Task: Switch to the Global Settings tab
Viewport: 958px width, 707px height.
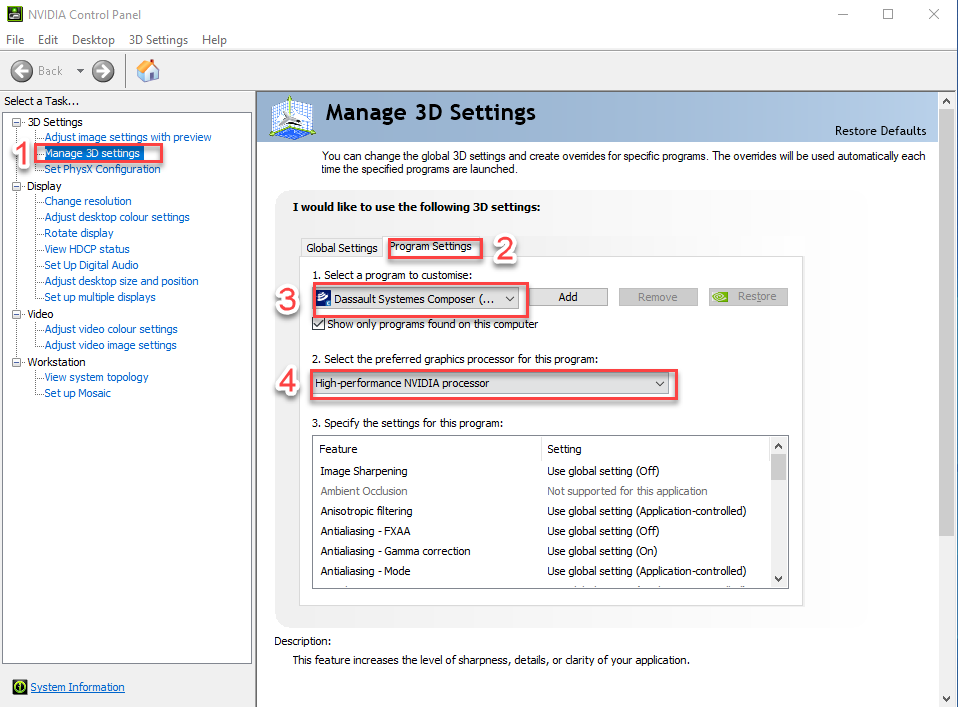Action: 342,247
